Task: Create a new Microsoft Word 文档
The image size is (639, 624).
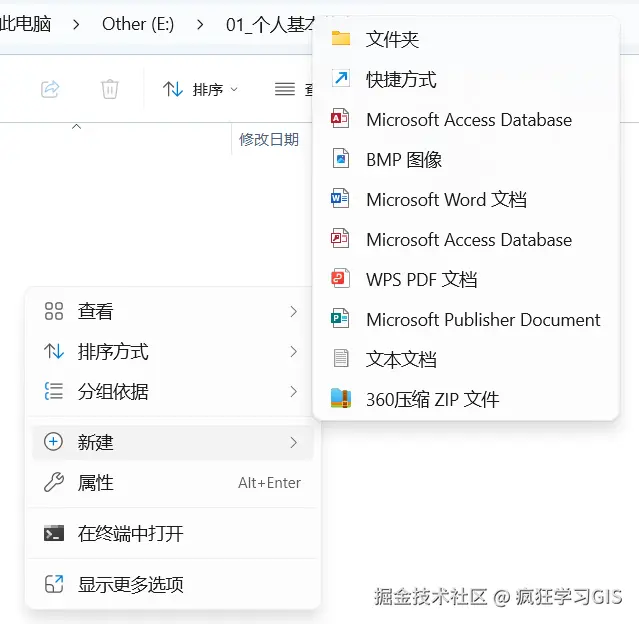Action: click(466, 199)
